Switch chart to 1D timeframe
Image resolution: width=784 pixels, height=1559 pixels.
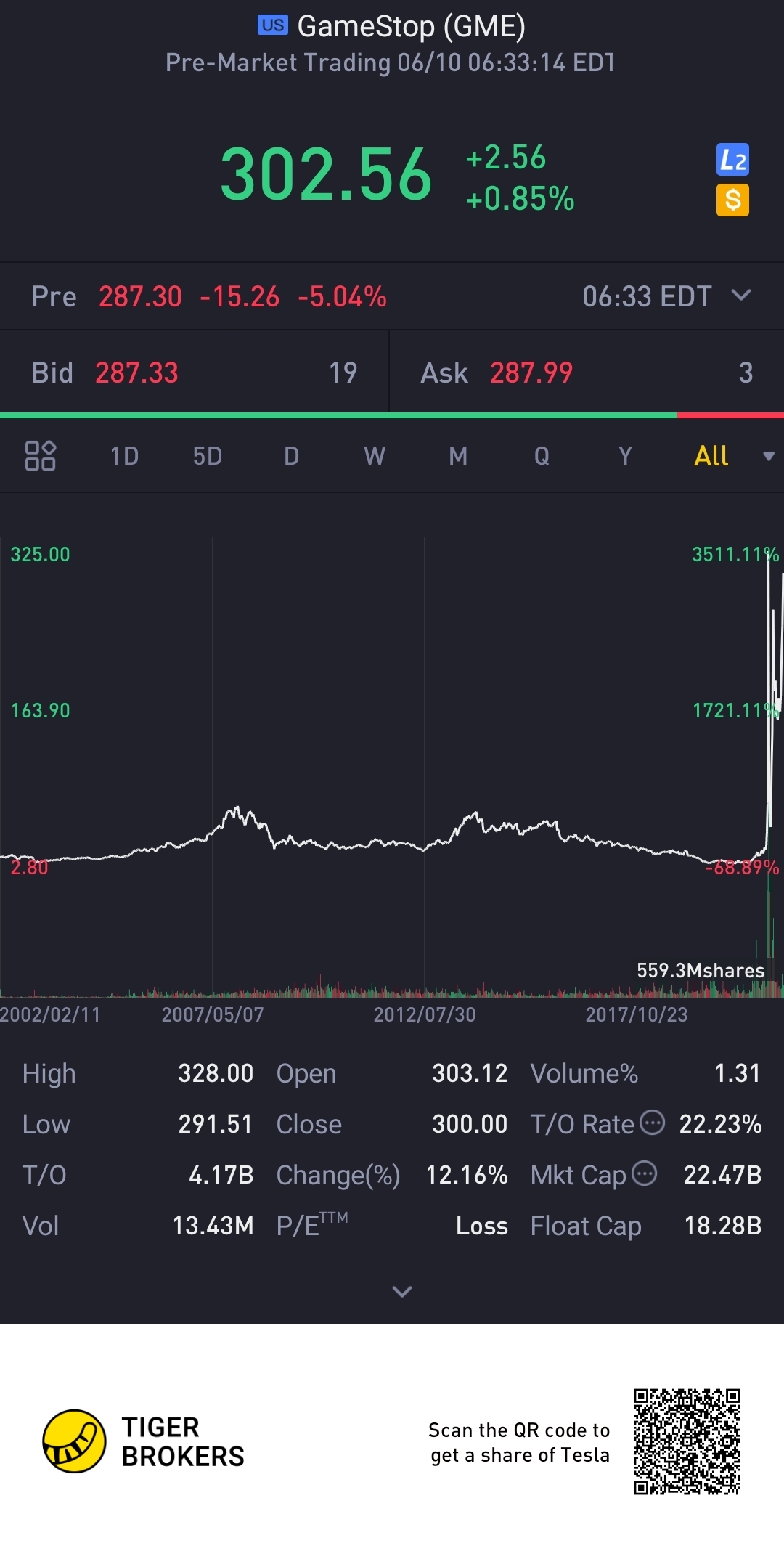tap(124, 456)
